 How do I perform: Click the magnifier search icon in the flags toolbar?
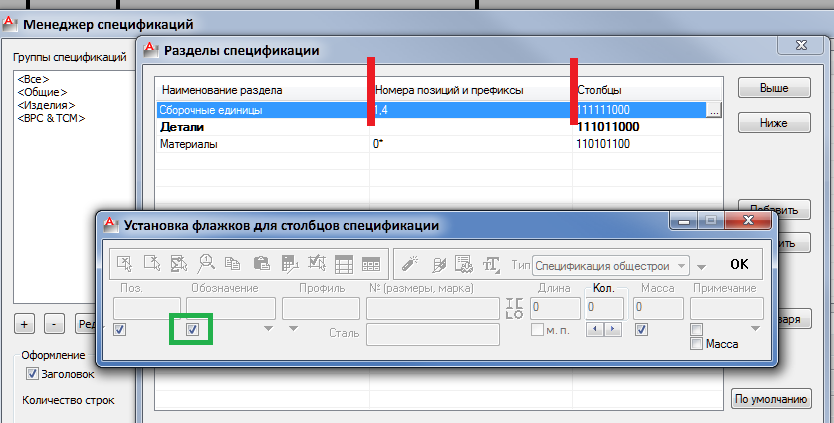point(206,263)
